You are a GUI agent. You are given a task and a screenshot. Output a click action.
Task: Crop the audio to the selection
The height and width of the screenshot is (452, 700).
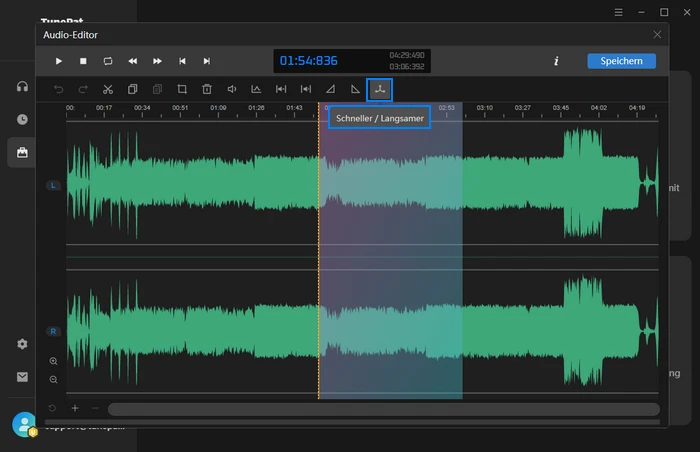click(182, 89)
